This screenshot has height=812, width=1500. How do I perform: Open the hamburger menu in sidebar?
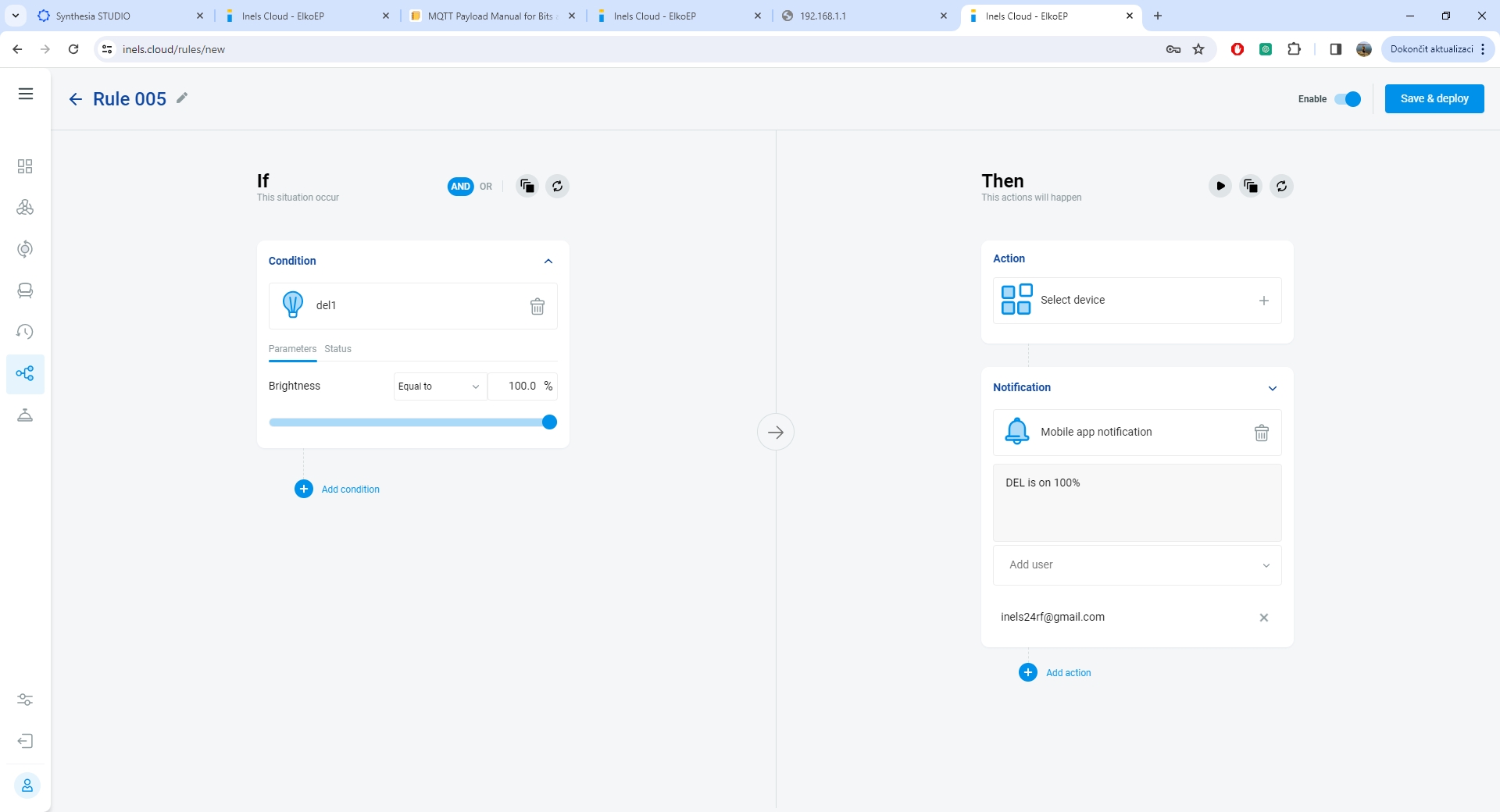click(26, 94)
